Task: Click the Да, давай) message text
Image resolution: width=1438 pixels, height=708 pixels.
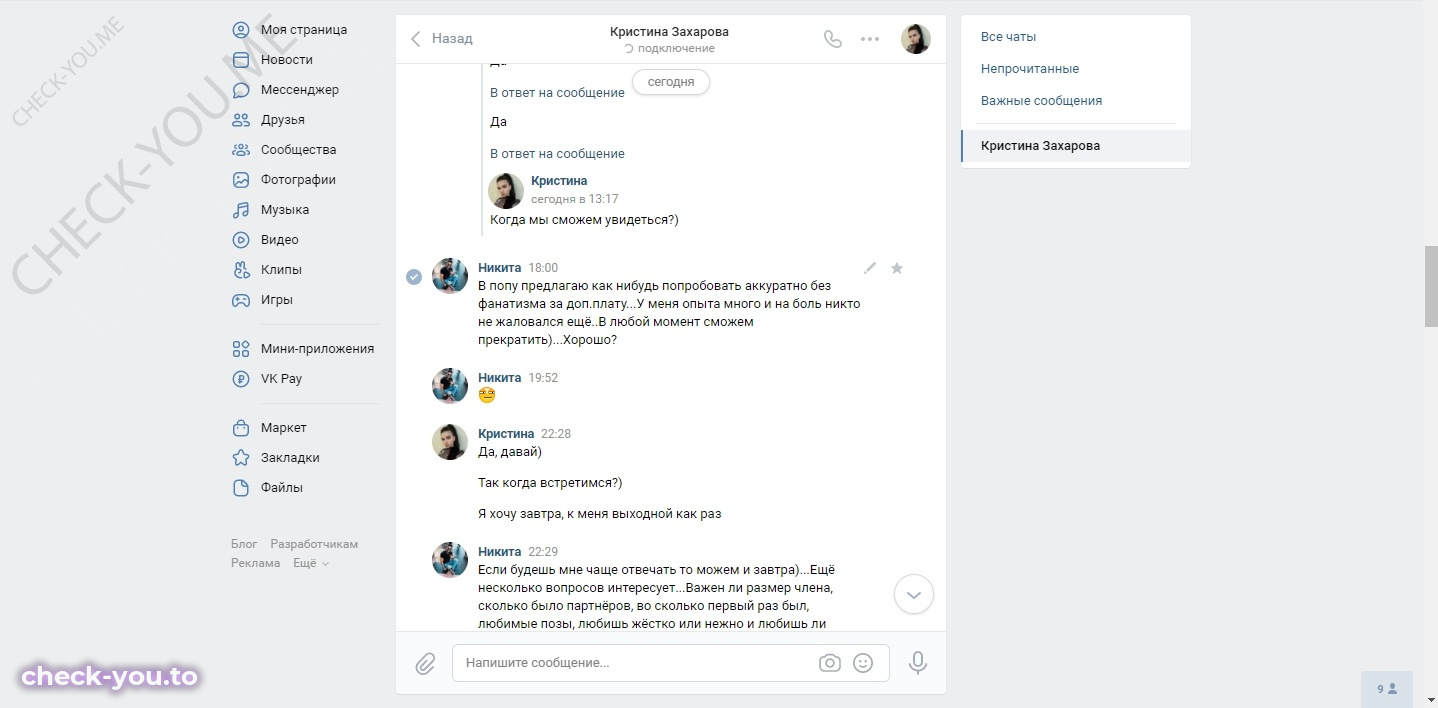Action: (x=510, y=452)
